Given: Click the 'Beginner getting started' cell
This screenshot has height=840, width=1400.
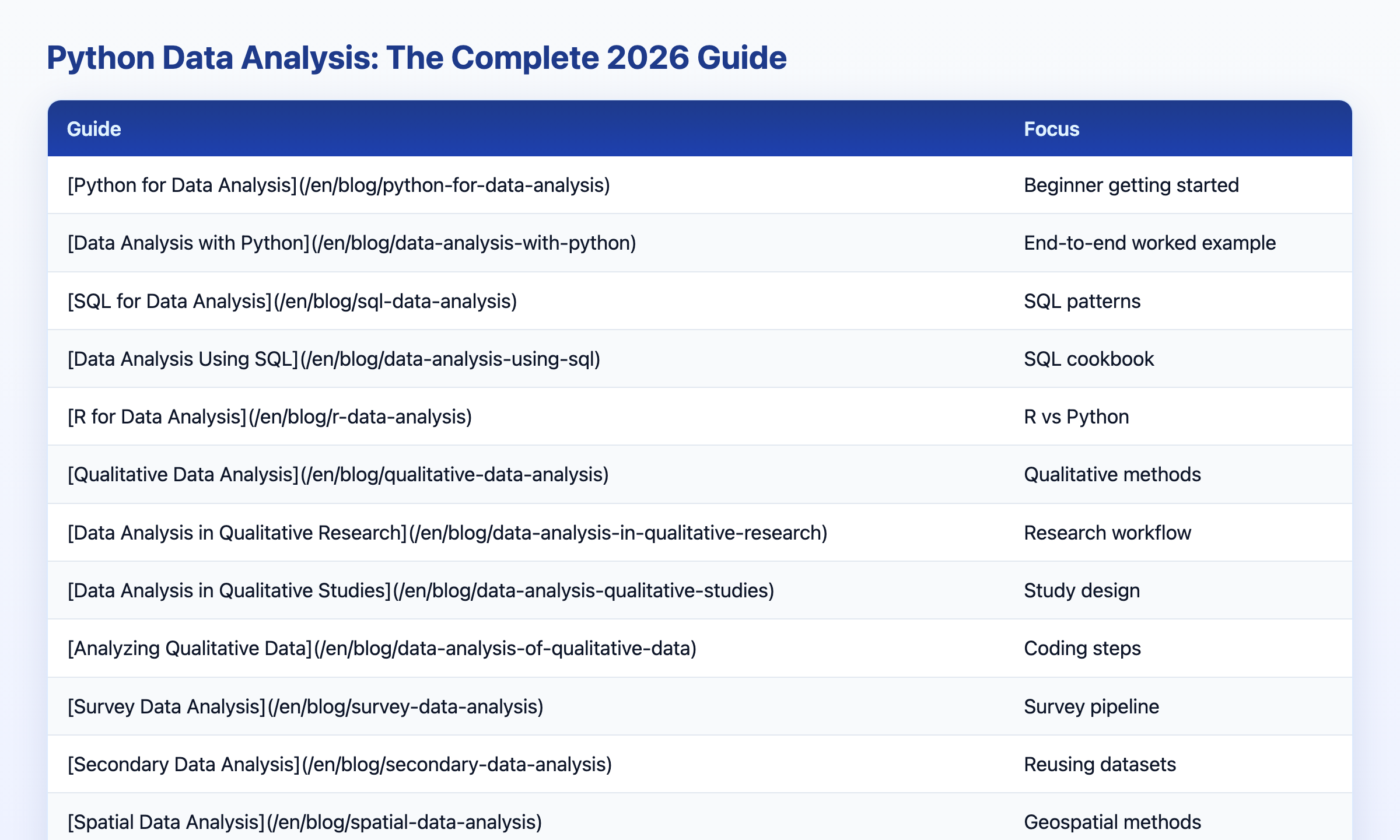Looking at the screenshot, I should [x=1131, y=185].
